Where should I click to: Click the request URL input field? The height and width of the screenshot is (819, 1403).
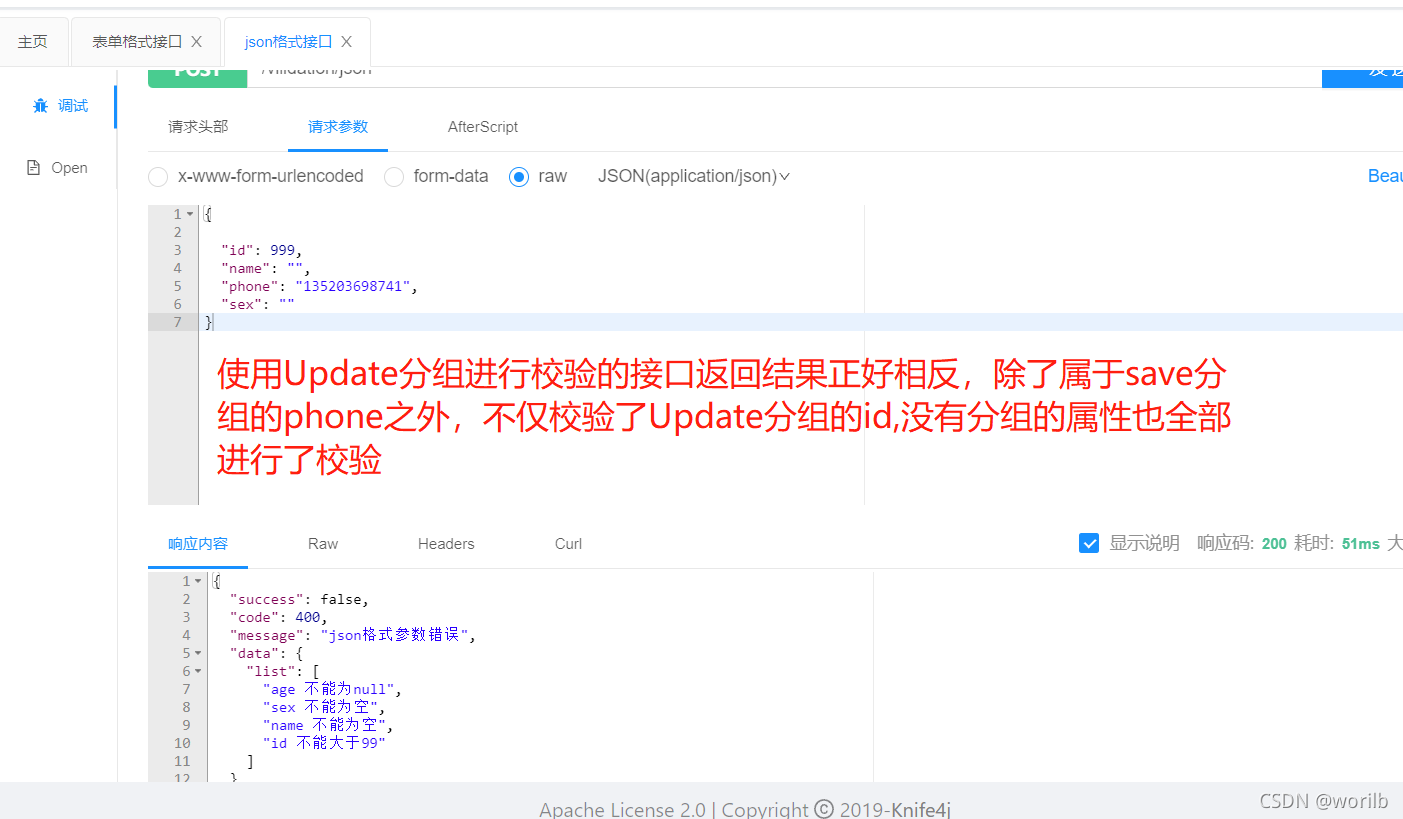tap(784, 77)
